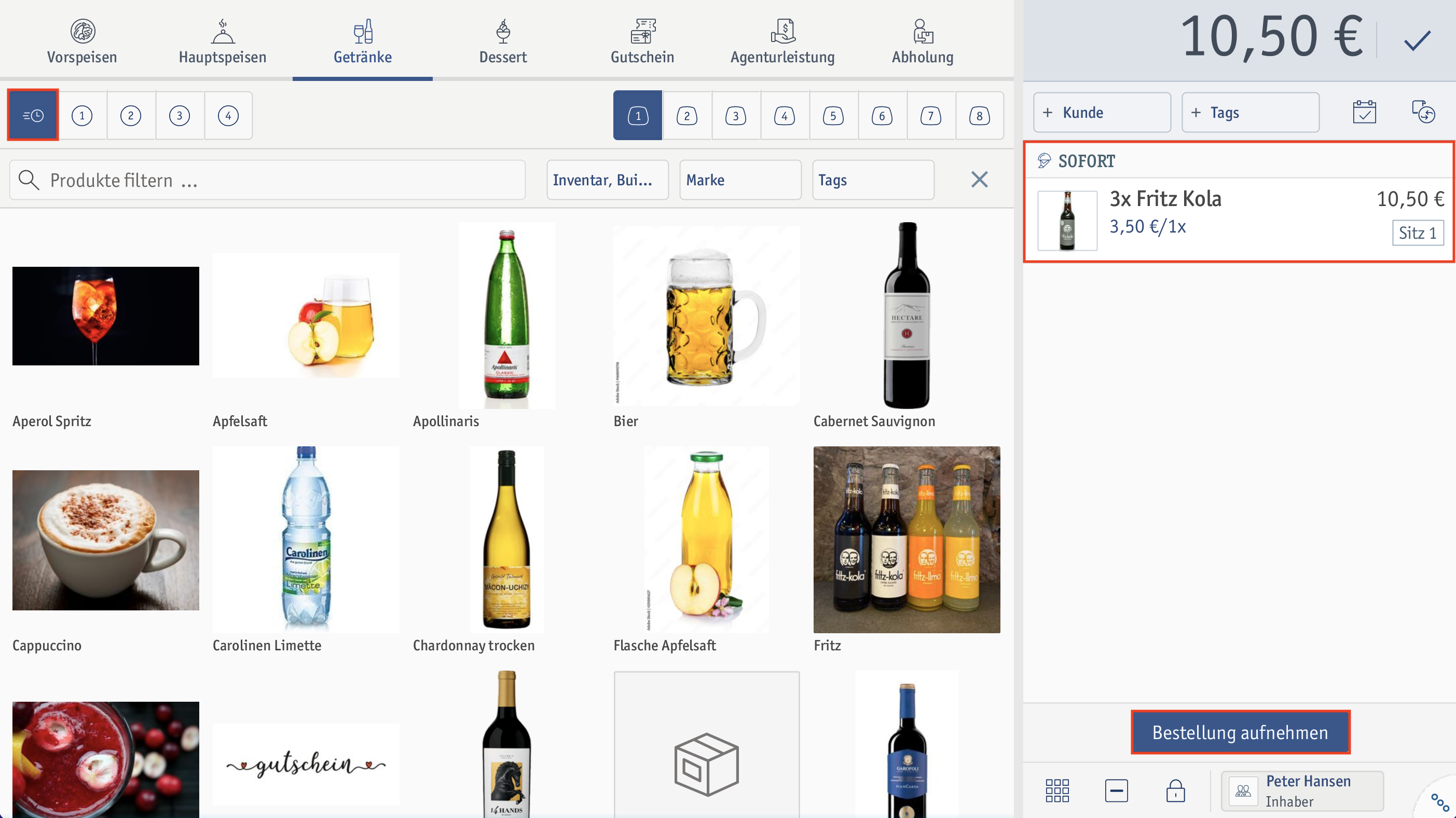Select the Flasche Apfelsaft product
The height and width of the screenshot is (818, 1456).
[x=707, y=550]
